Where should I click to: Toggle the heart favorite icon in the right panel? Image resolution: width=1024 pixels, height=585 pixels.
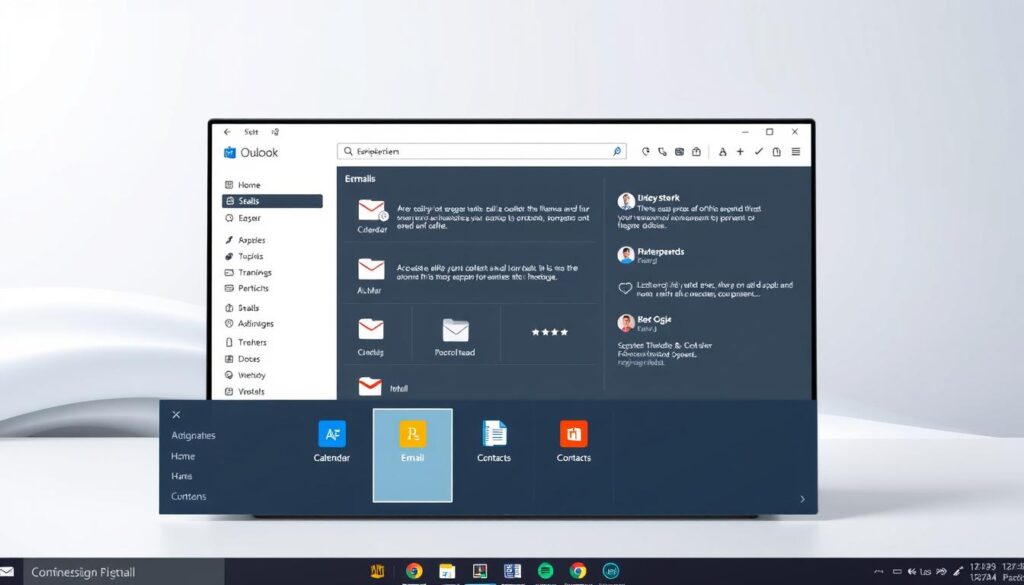click(x=625, y=288)
